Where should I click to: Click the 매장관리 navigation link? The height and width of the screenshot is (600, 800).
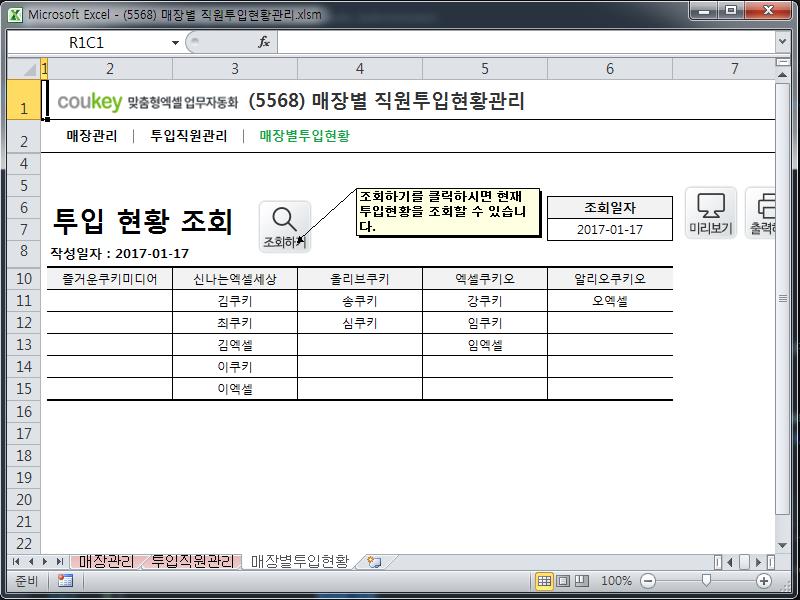92,136
